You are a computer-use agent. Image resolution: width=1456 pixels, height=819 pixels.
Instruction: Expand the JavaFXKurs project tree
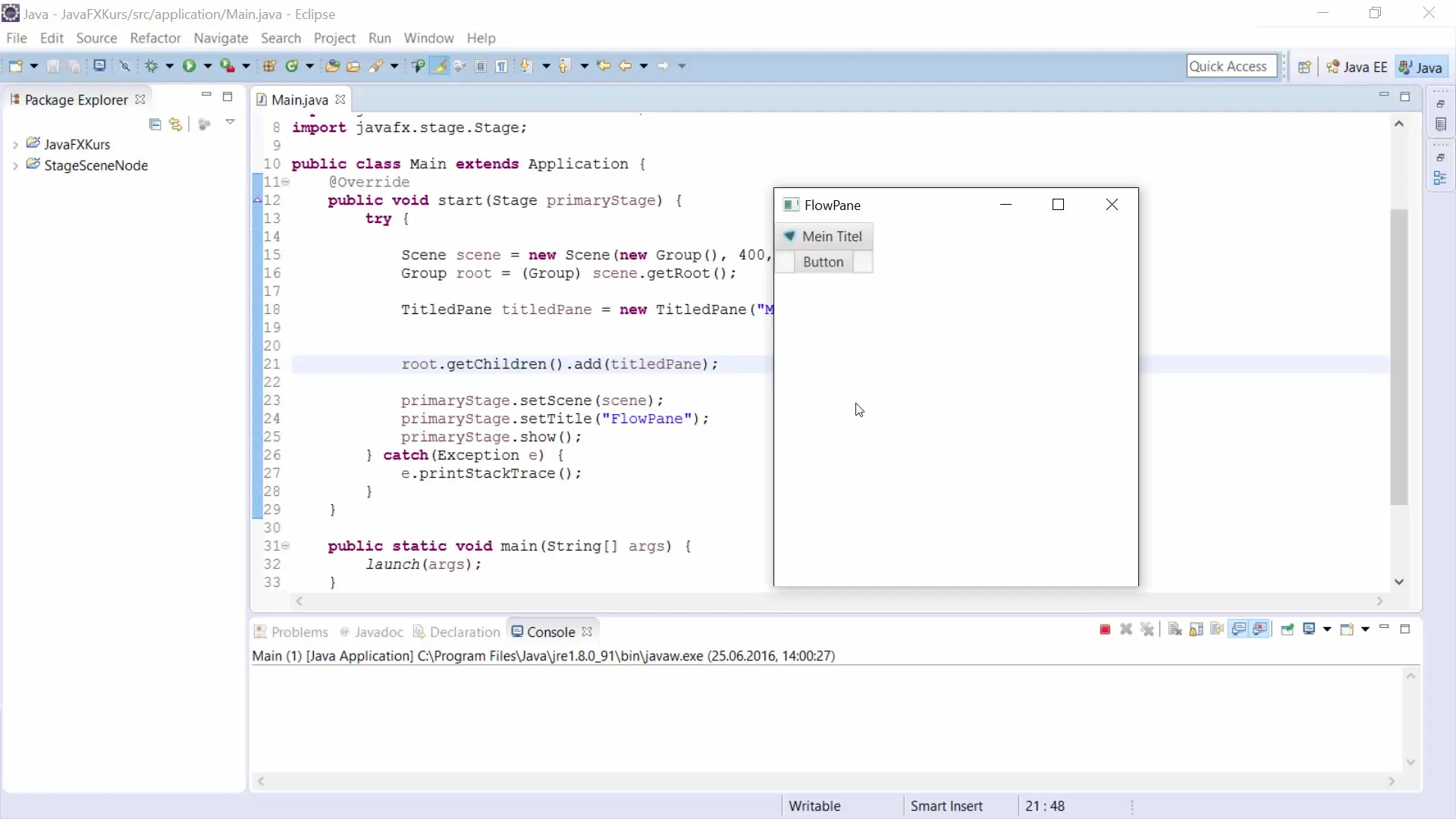15,145
